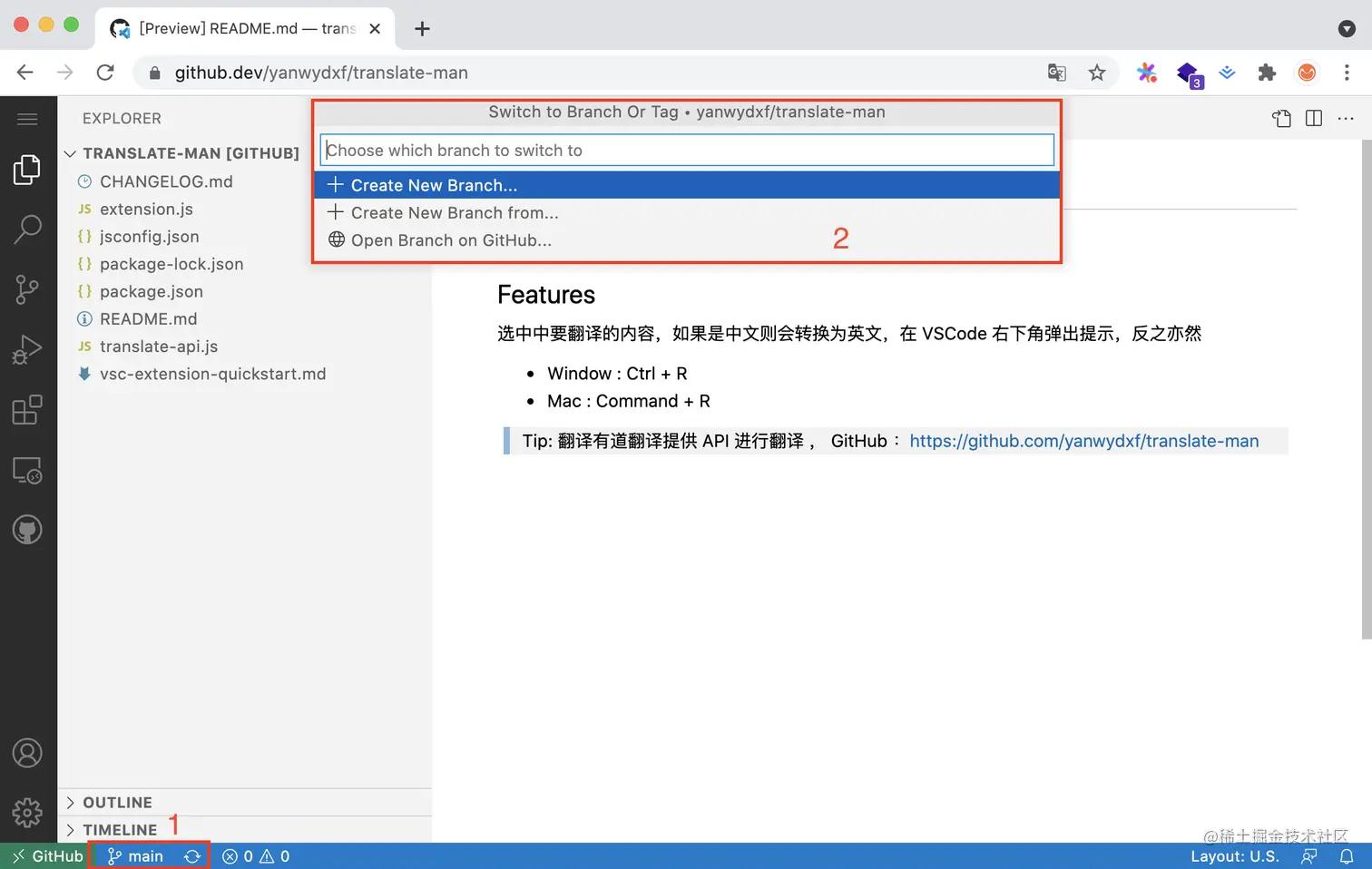The height and width of the screenshot is (869, 1372).
Task: Open the hamburger application menu
Action: (x=27, y=119)
